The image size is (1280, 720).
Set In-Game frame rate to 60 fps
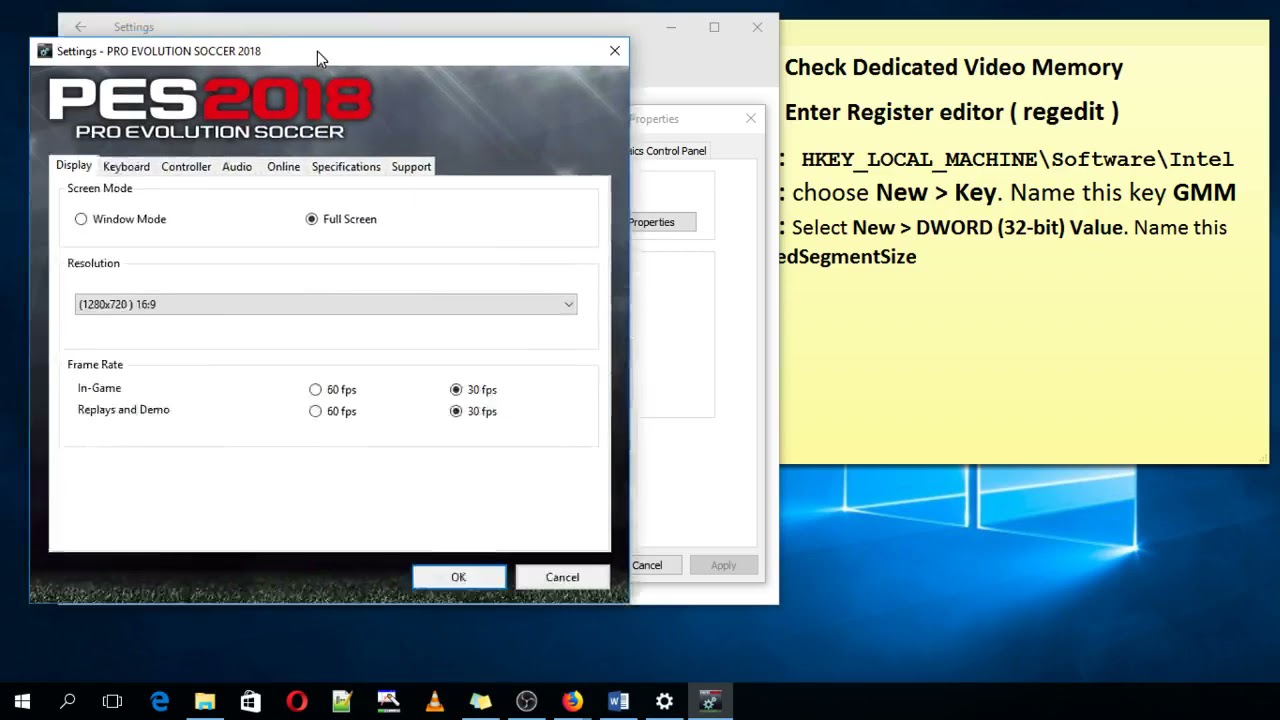(316, 390)
